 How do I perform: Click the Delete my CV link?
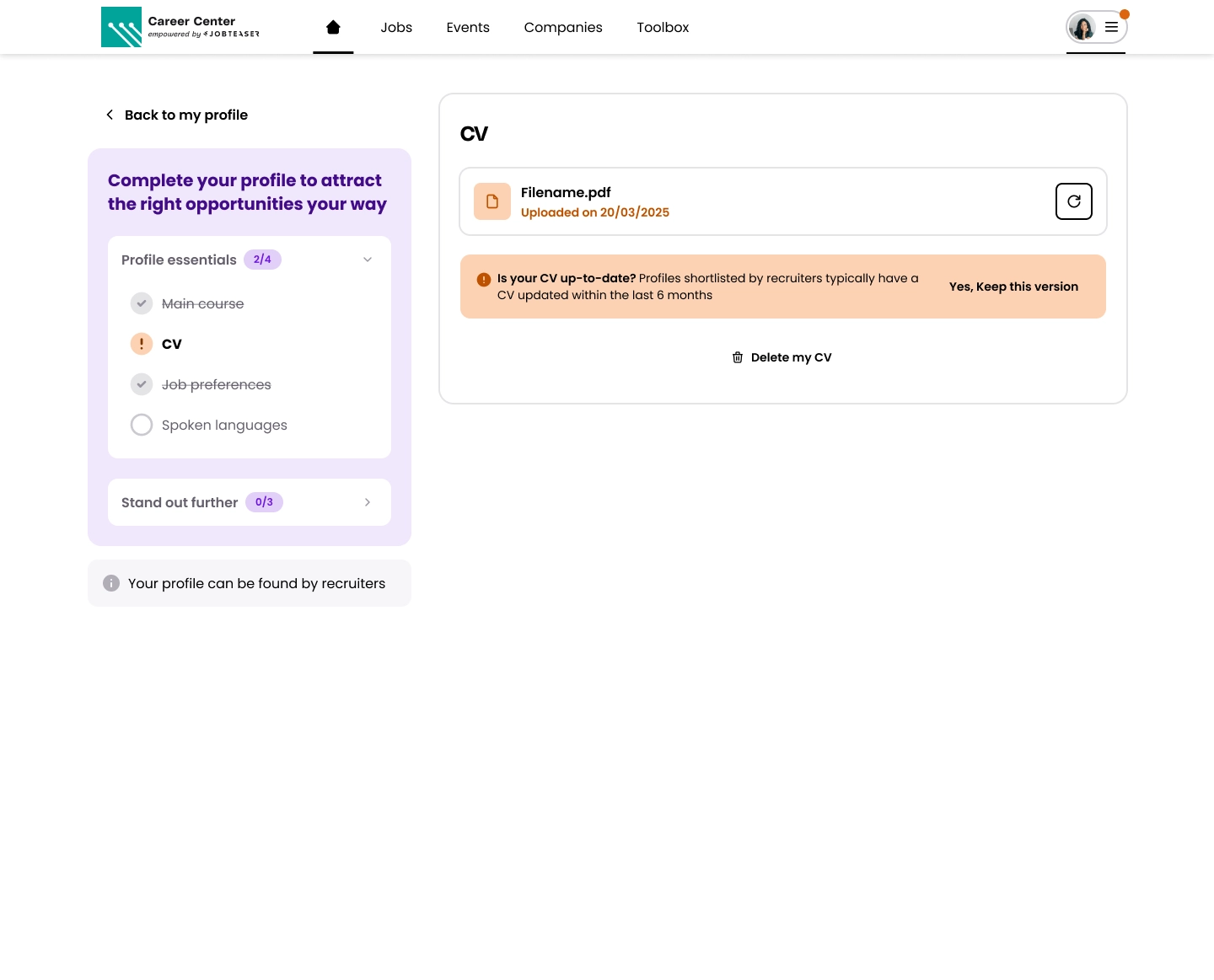pyautogui.click(x=791, y=357)
